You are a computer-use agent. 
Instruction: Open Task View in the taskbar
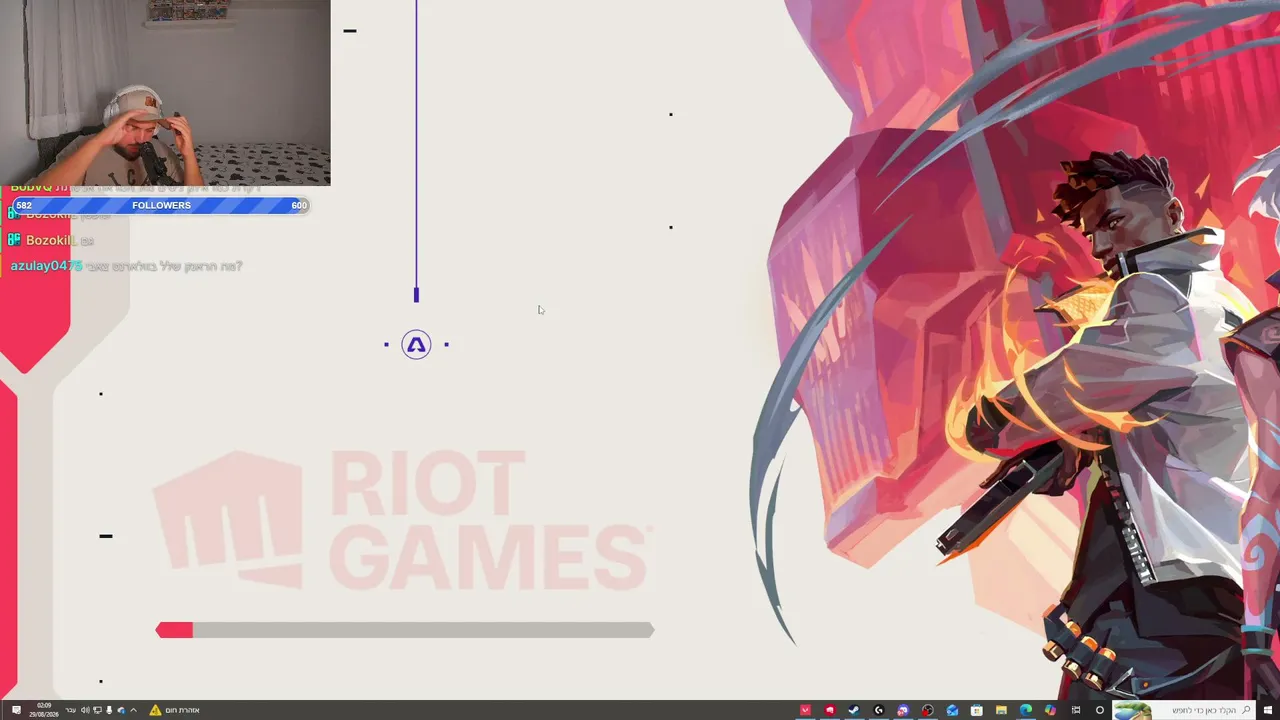point(1075,710)
